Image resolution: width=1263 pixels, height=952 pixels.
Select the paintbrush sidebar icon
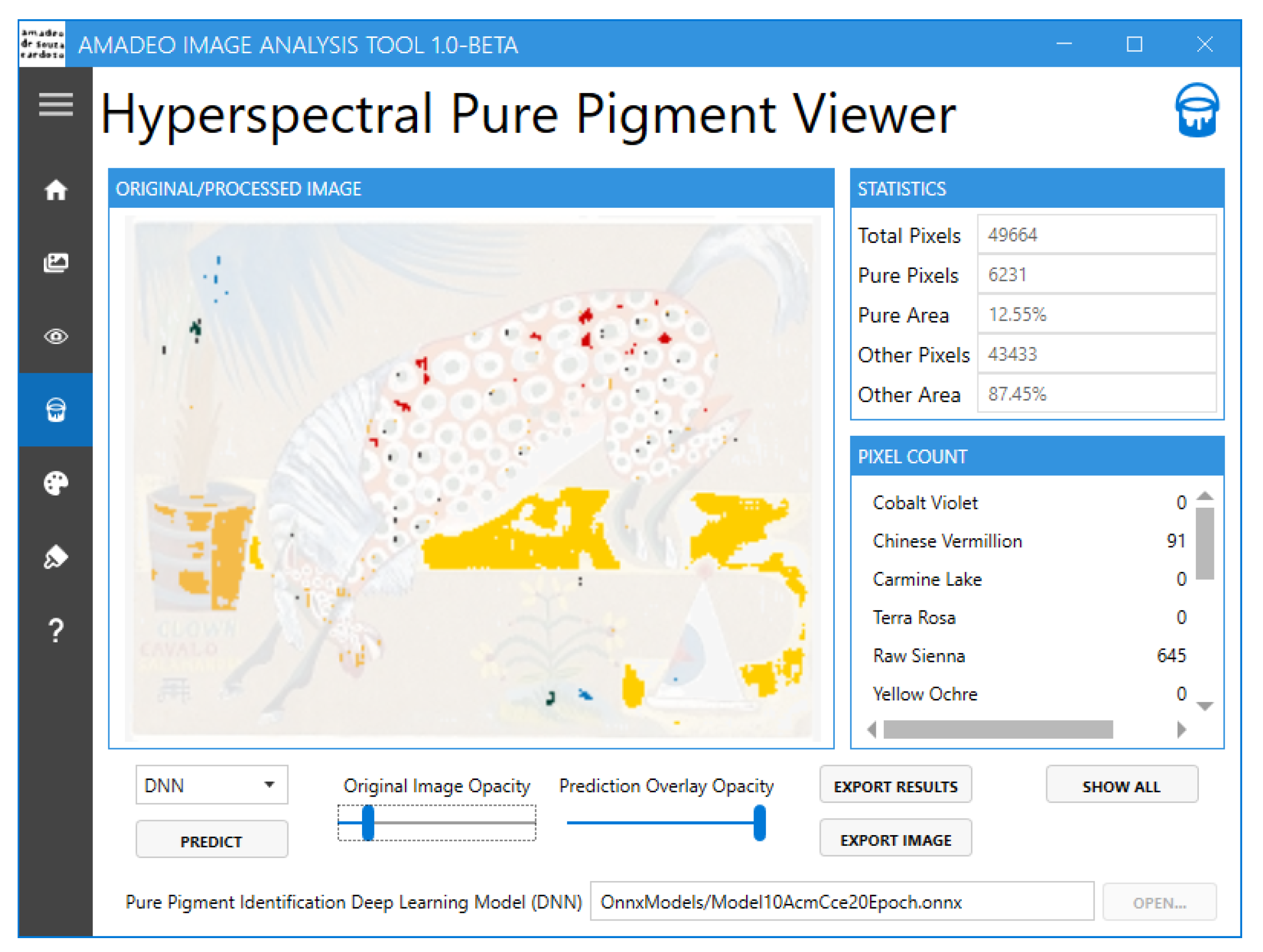(56, 557)
